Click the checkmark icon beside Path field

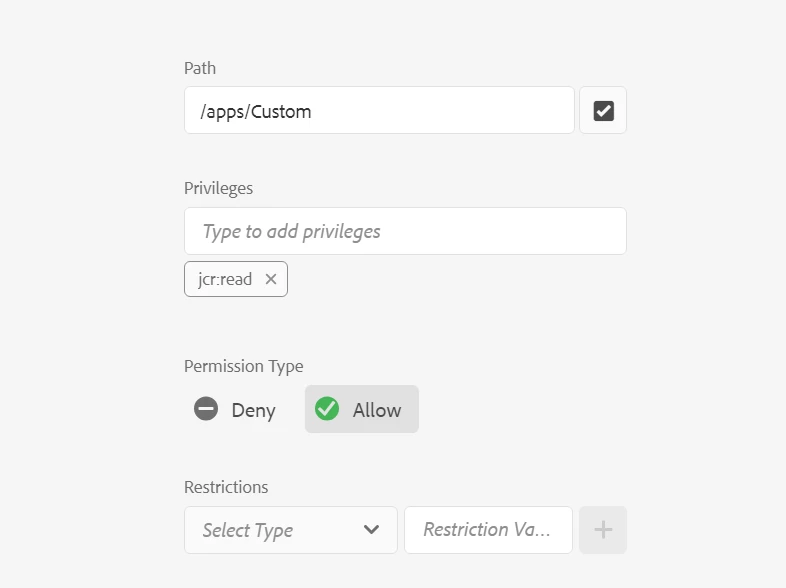(x=603, y=111)
